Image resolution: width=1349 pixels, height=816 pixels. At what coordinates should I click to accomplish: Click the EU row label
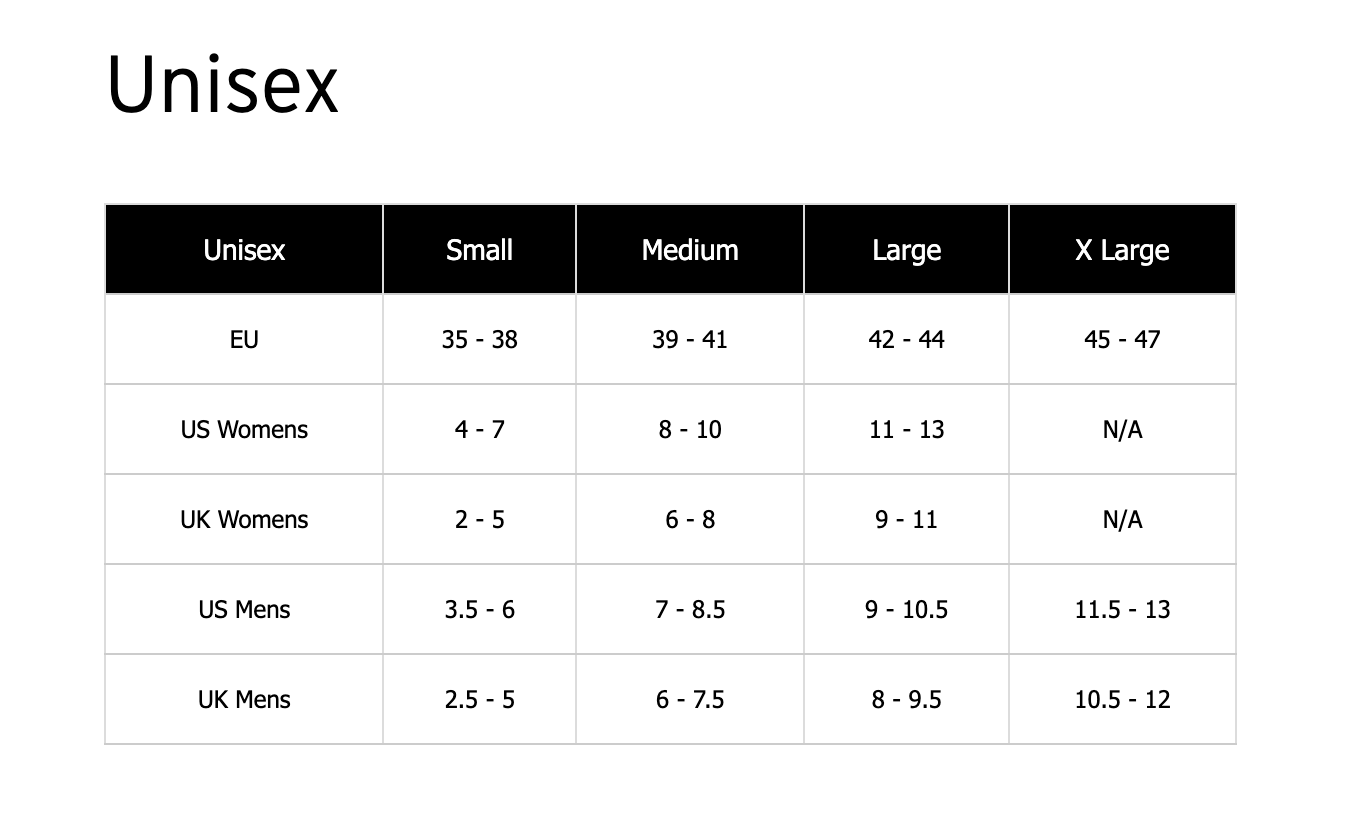244,339
